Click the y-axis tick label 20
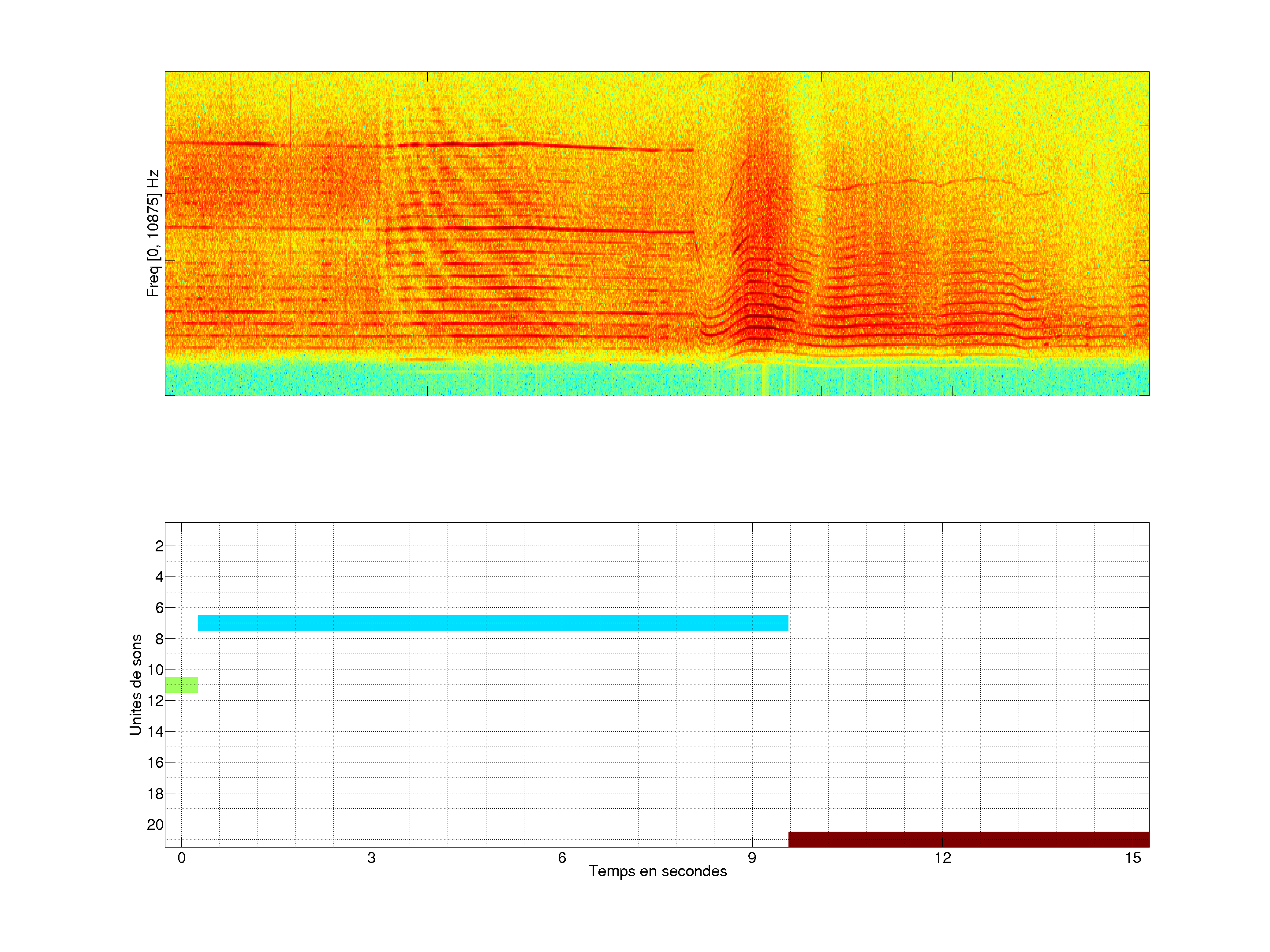The height and width of the screenshot is (952, 1270). click(x=155, y=825)
